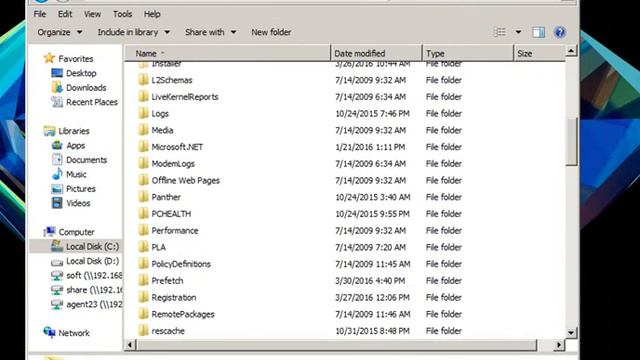The image size is (640, 360).
Task: Open the Share with dropdown
Action: coord(211,32)
